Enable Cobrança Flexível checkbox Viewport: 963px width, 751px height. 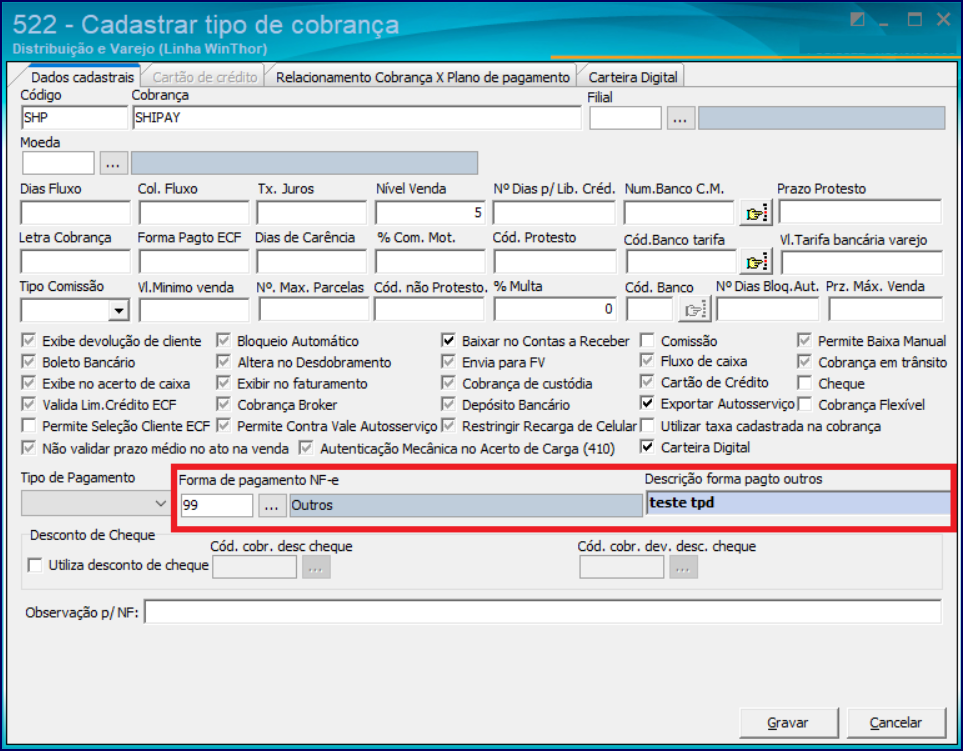805,404
